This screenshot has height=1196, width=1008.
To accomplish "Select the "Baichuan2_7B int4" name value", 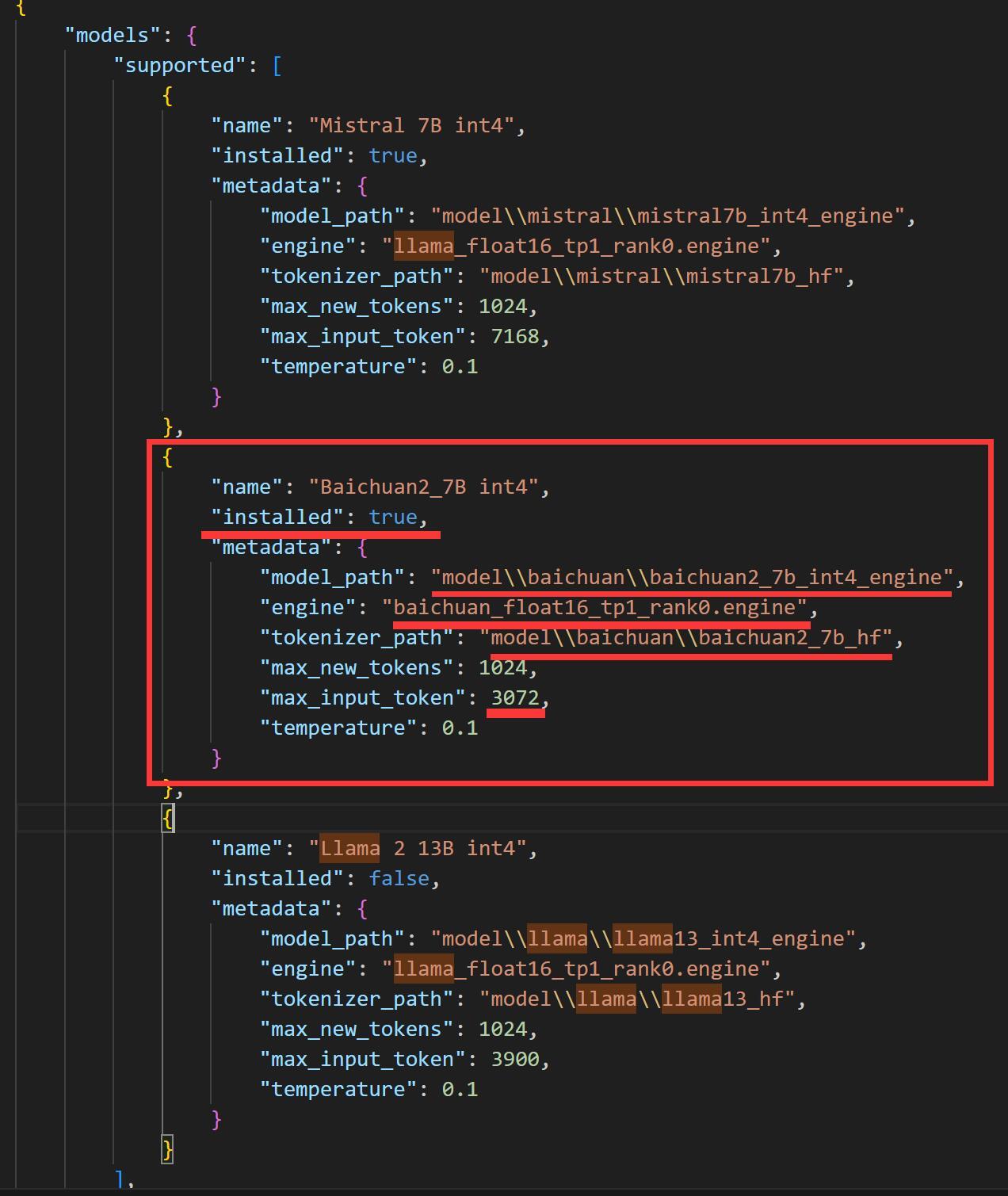I will click(424, 487).
